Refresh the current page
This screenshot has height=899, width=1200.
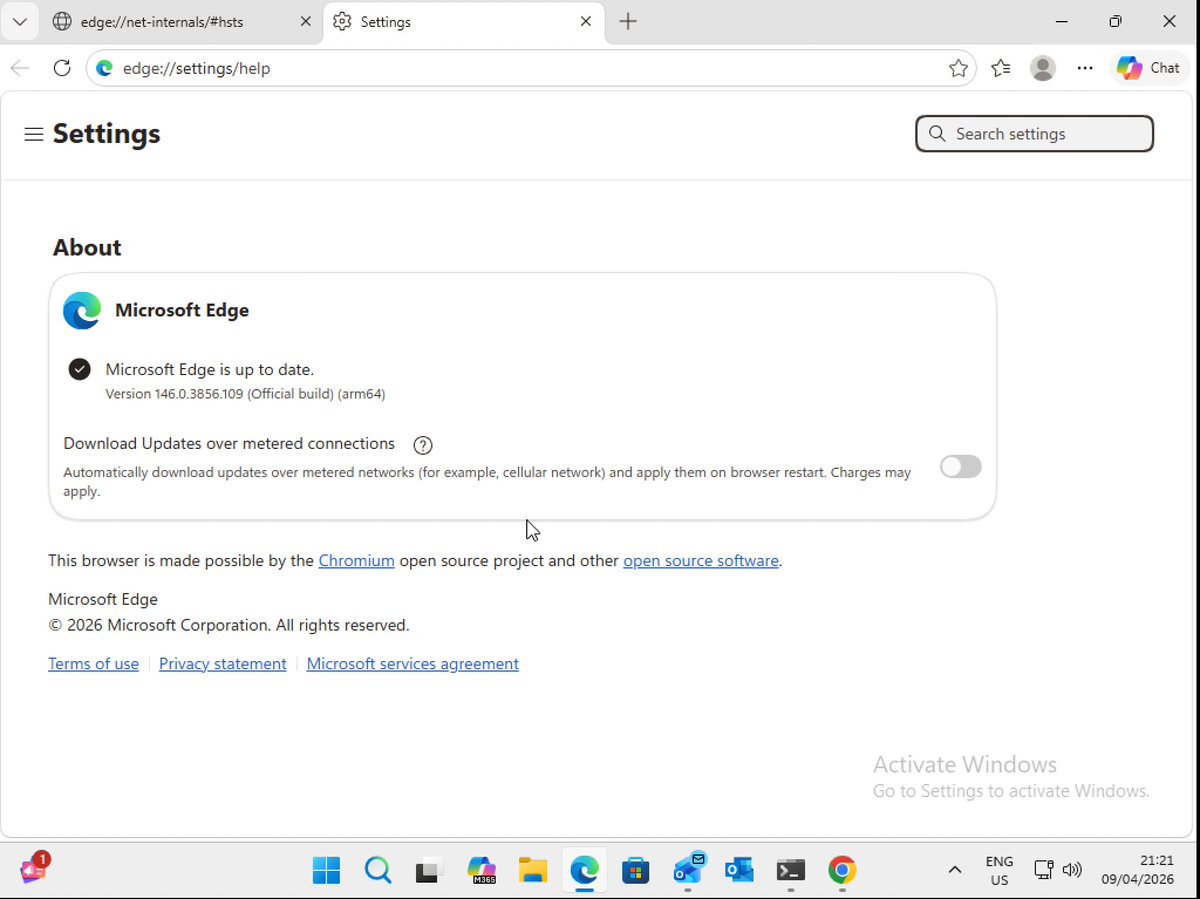62,68
